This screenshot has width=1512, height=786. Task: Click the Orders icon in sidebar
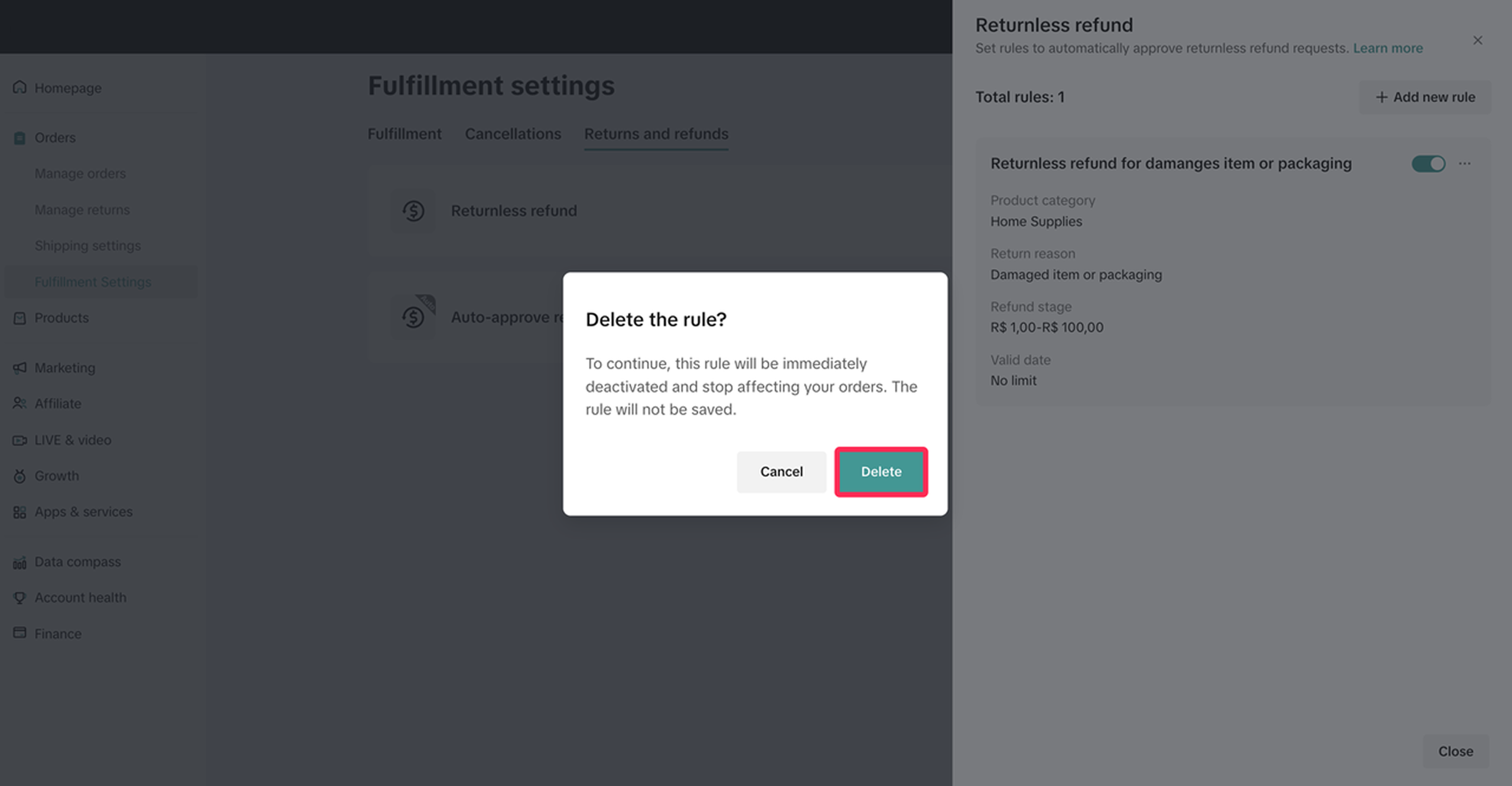click(x=19, y=138)
